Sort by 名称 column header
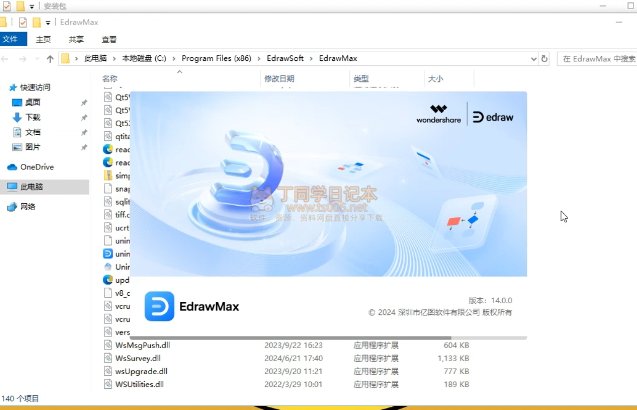 [x=110, y=78]
